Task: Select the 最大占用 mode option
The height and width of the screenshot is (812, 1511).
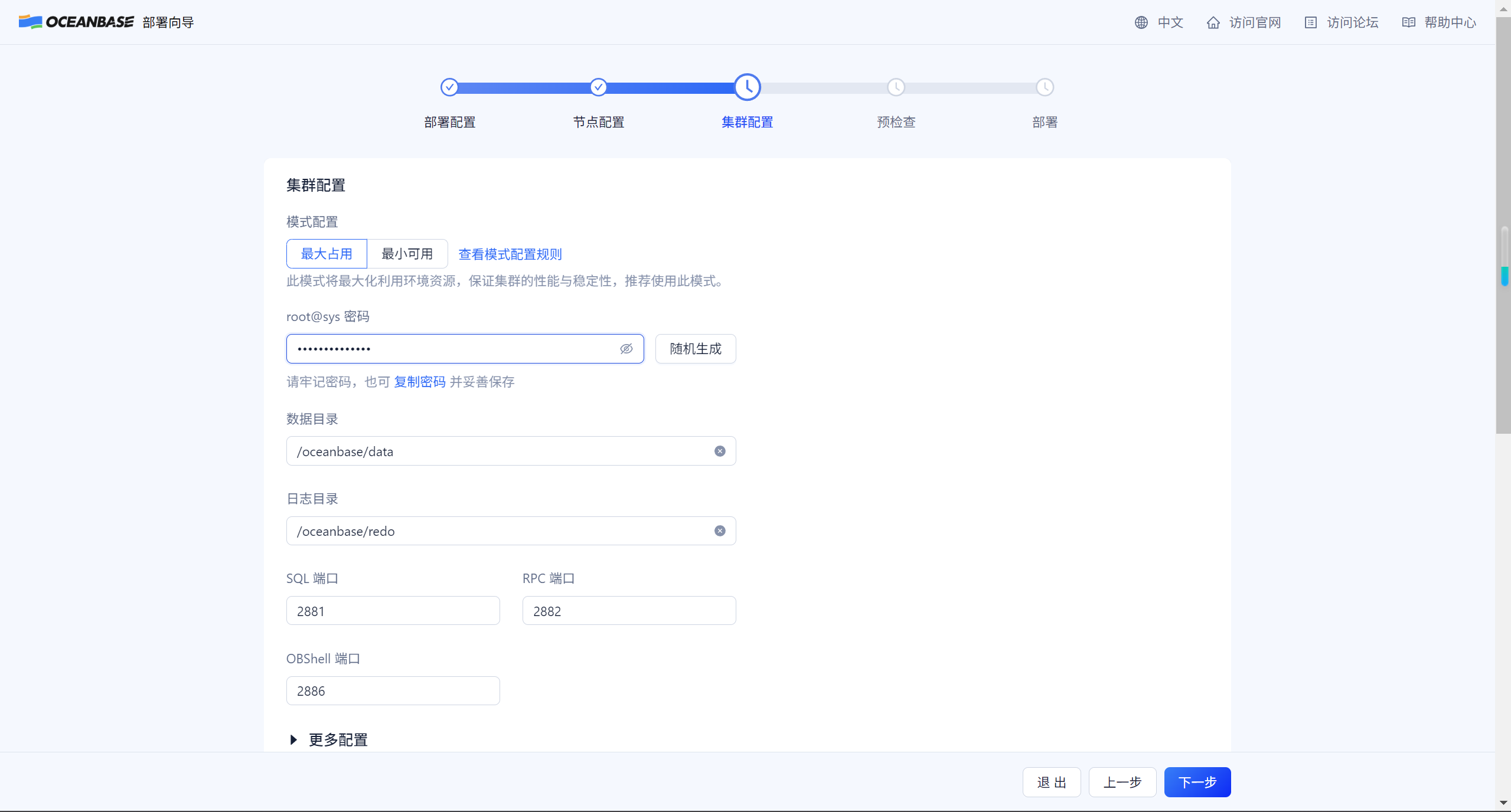Action: tap(327, 254)
